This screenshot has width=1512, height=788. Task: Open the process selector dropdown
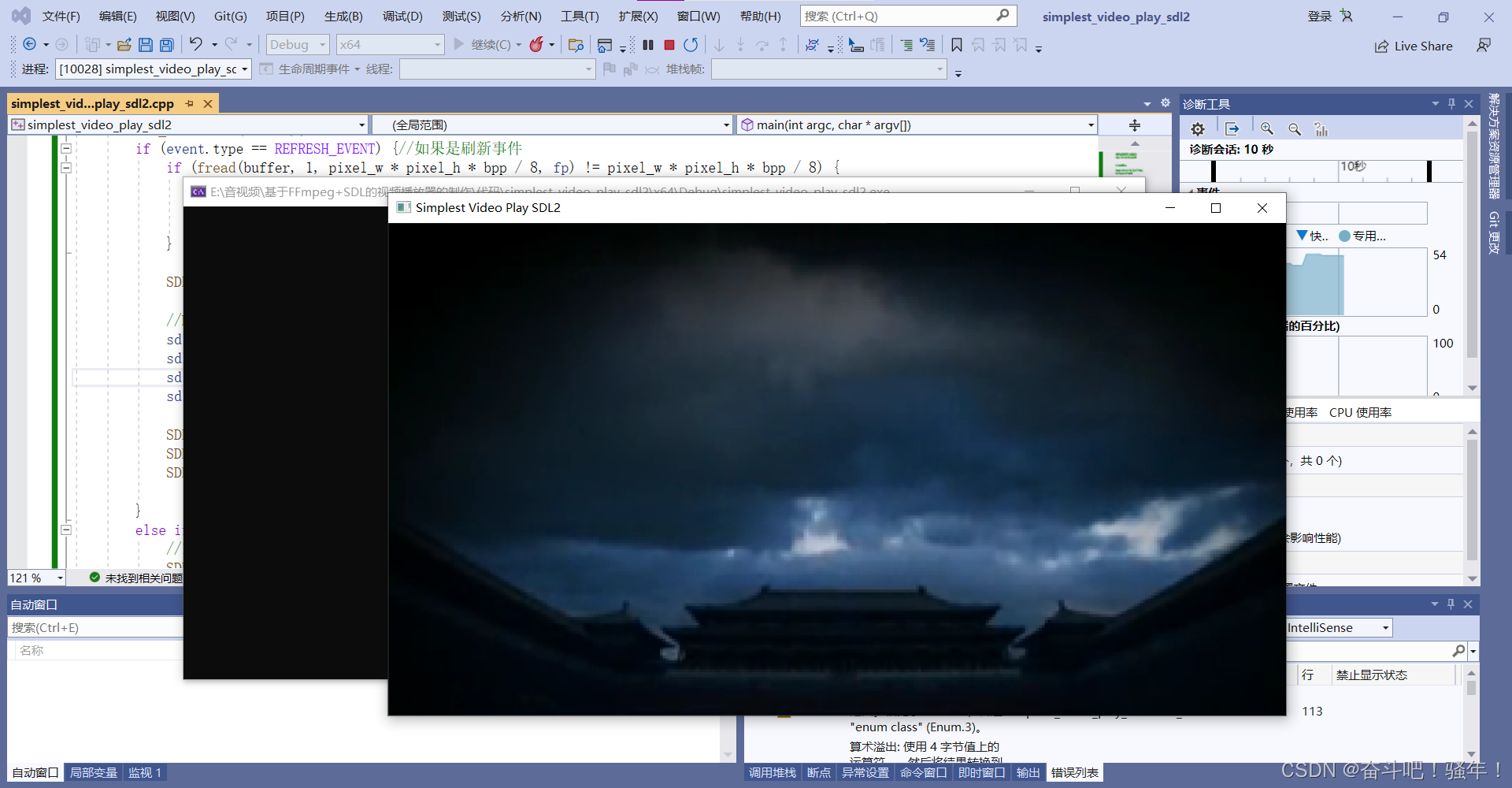(154, 69)
